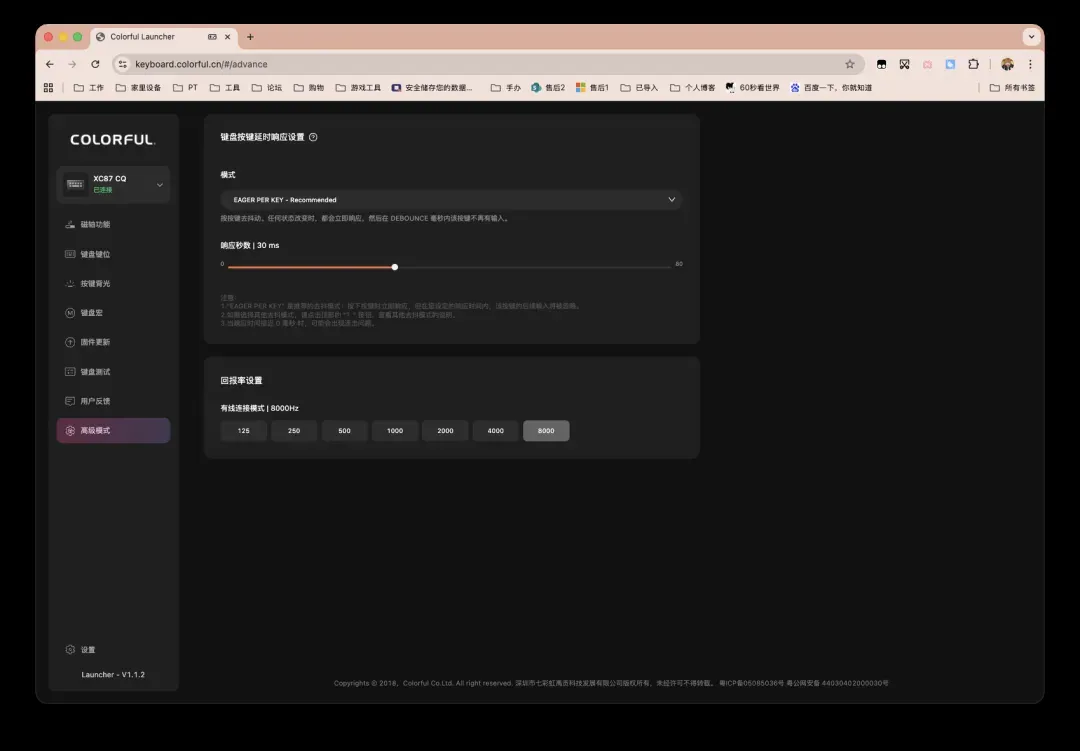Open the browser Extensions puzzle icon
Screen dimensions: 1080x751
coord(973,64)
